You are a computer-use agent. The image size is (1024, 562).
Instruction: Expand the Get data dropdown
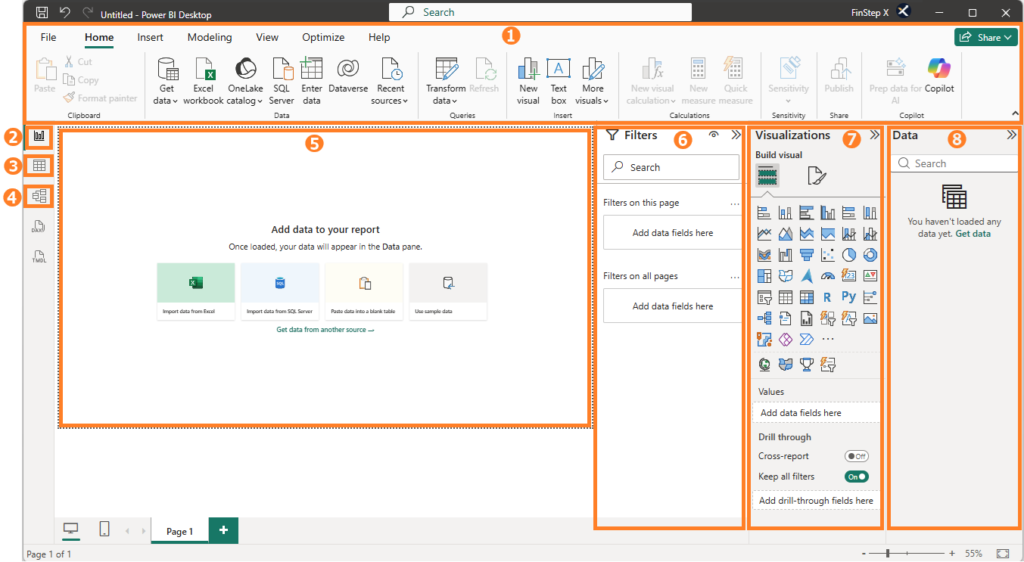[x=167, y=82]
